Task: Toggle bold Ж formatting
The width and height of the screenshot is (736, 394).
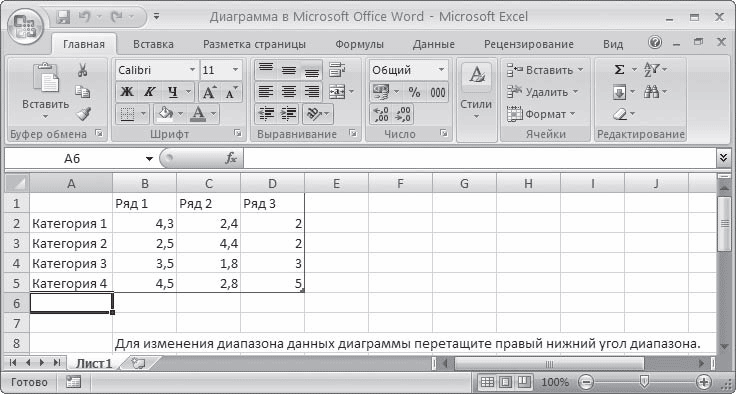Action: pos(126,92)
